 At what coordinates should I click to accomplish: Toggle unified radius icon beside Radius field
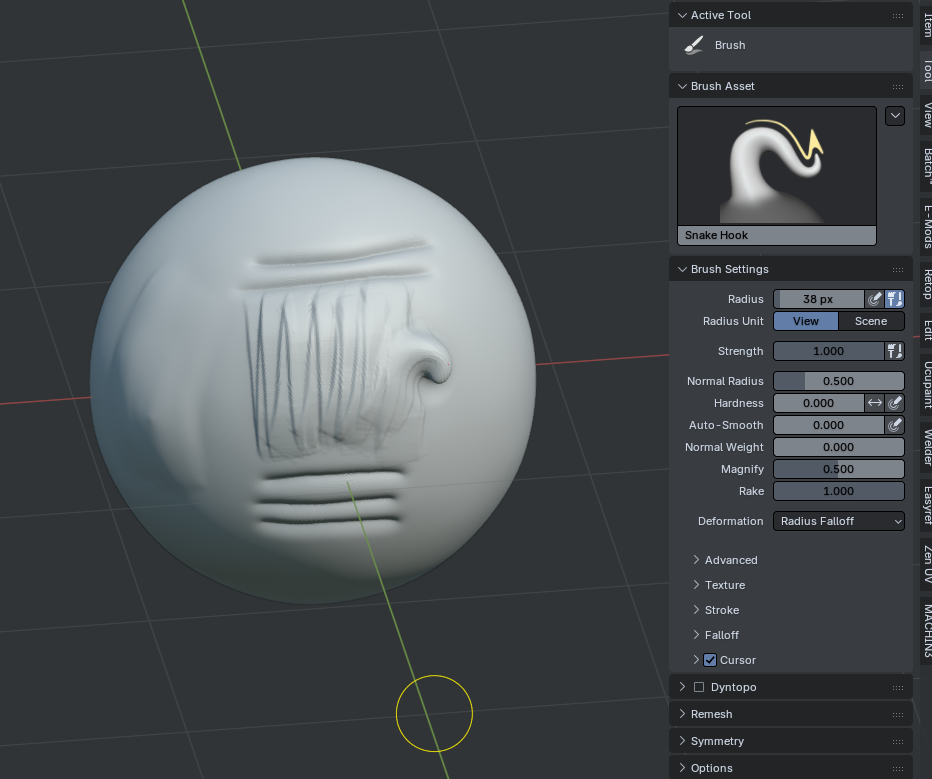(x=895, y=299)
